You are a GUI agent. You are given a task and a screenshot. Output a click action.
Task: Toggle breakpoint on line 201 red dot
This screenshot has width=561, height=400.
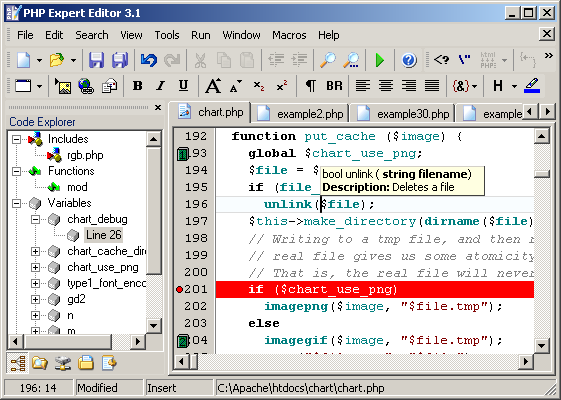(x=180, y=289)
